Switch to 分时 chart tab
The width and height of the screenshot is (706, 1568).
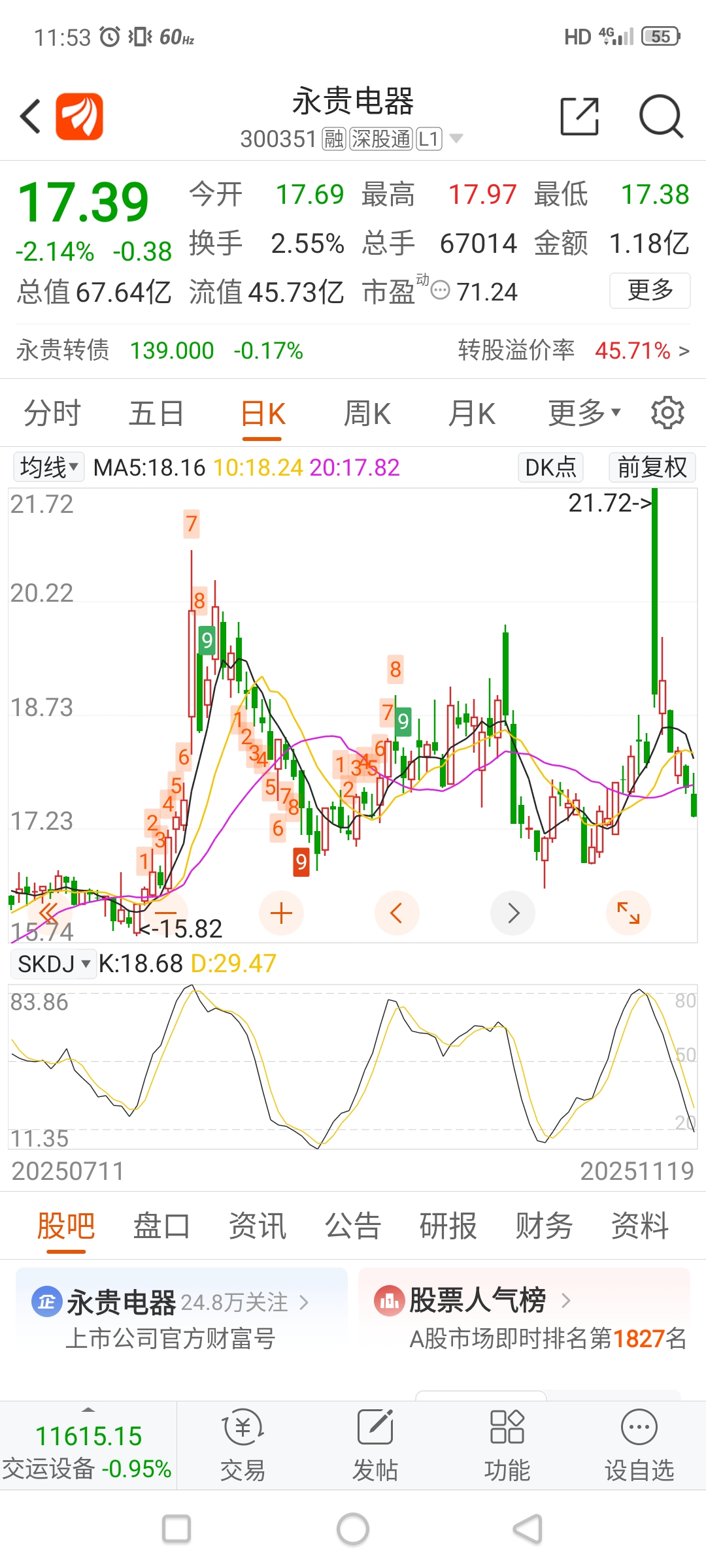pyautogui.click(x=52, y=414)
